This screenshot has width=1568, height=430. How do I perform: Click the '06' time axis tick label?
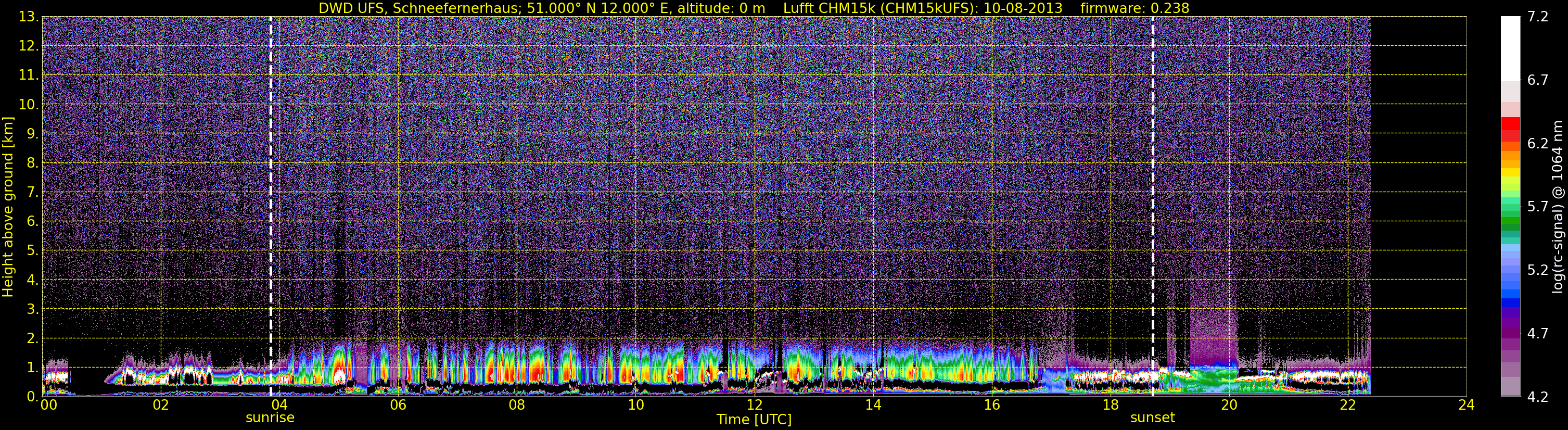398,406
